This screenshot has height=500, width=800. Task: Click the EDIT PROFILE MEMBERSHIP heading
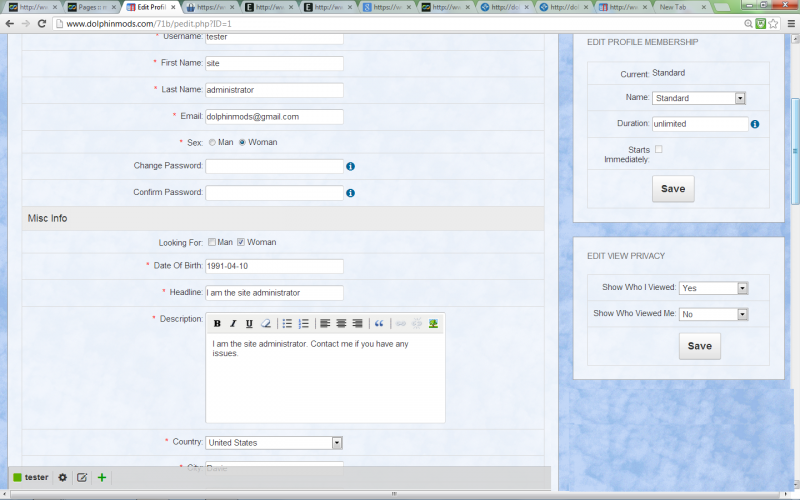pyautogui.click(x=642, y=42)
